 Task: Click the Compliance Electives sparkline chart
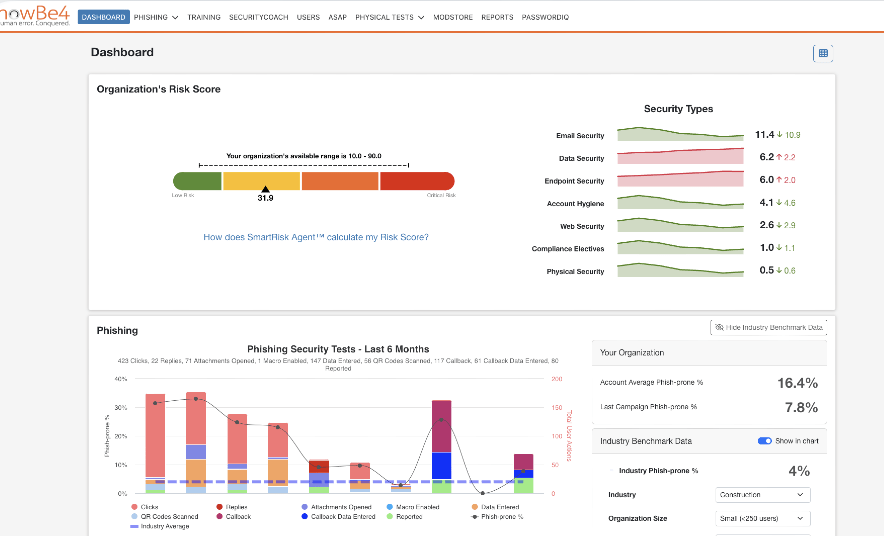[x=680, y=247]
